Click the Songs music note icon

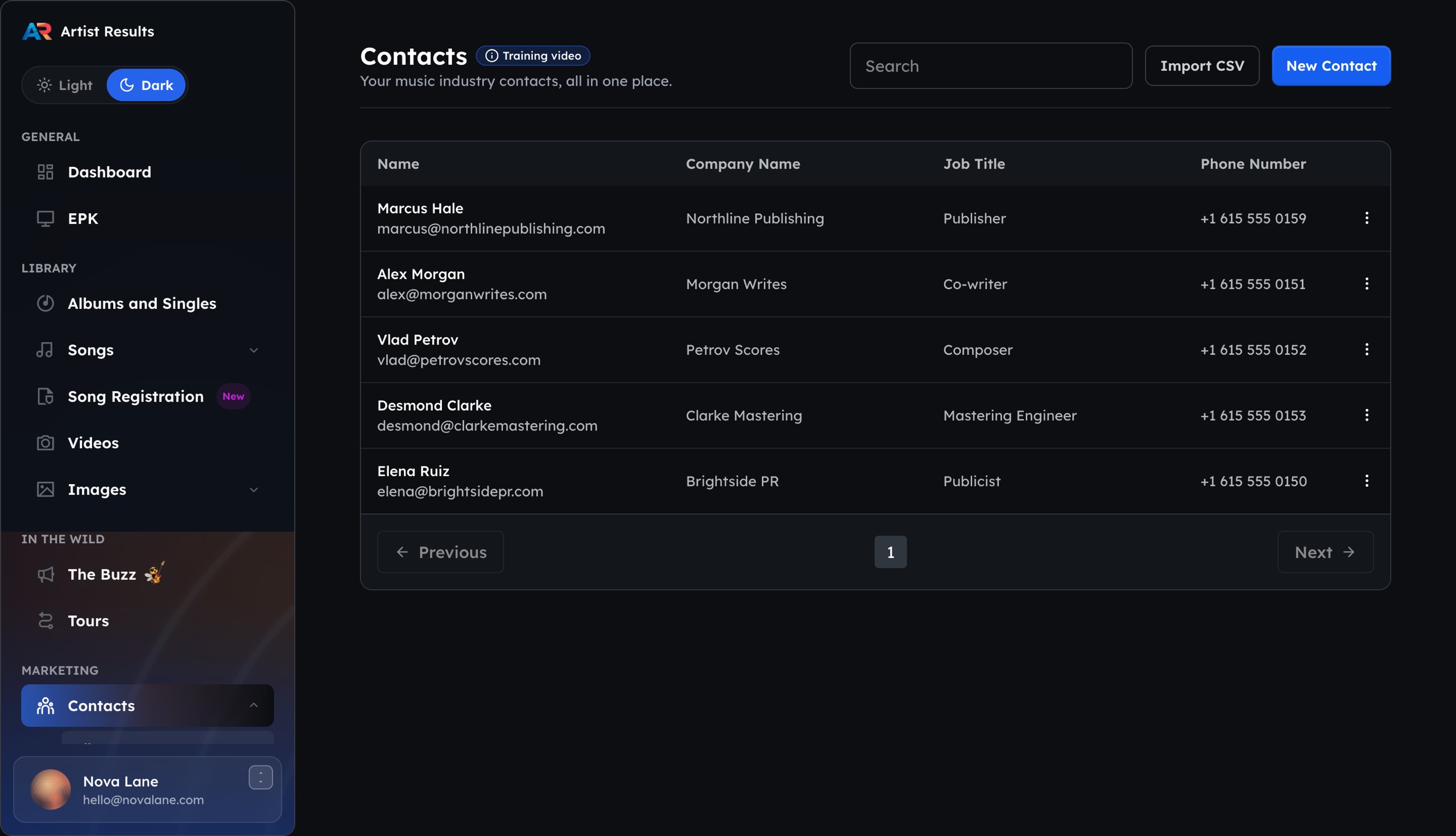[x=45, y=350]
